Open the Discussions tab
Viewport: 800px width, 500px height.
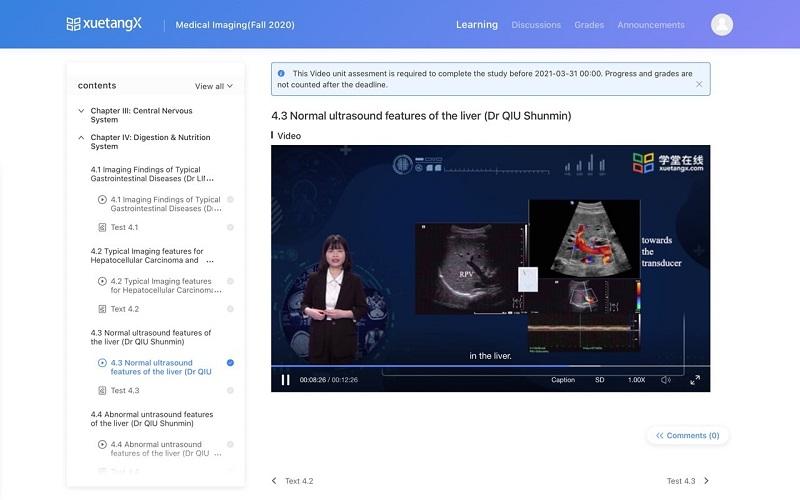536,25
